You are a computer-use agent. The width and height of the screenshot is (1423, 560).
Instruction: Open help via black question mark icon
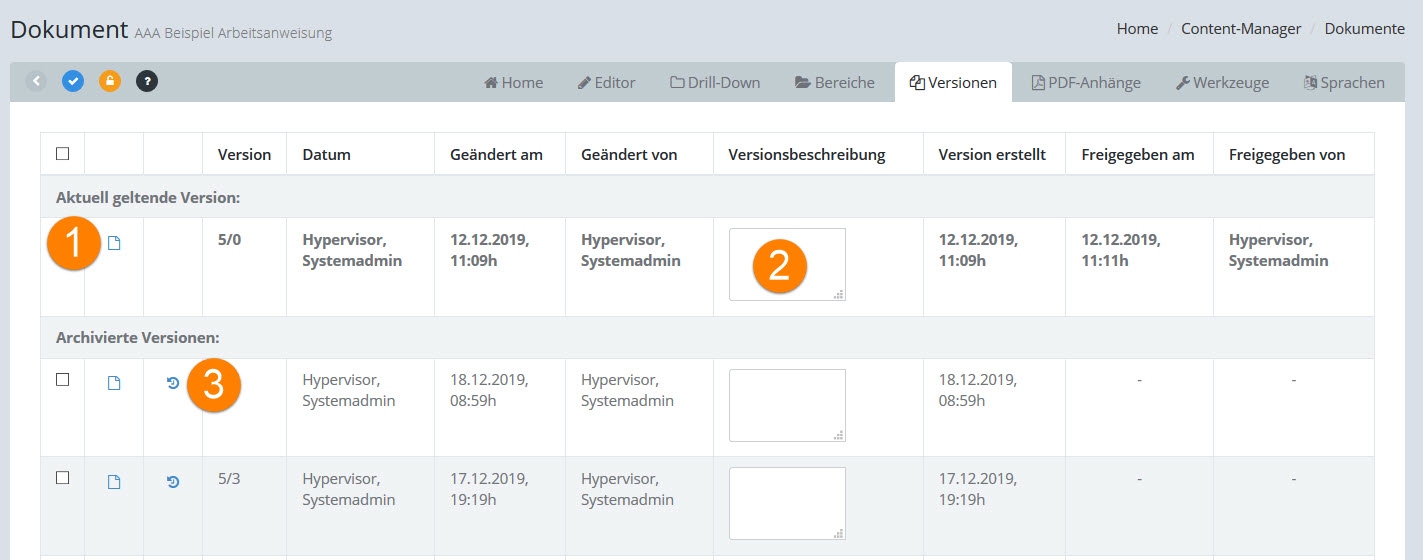147,81
